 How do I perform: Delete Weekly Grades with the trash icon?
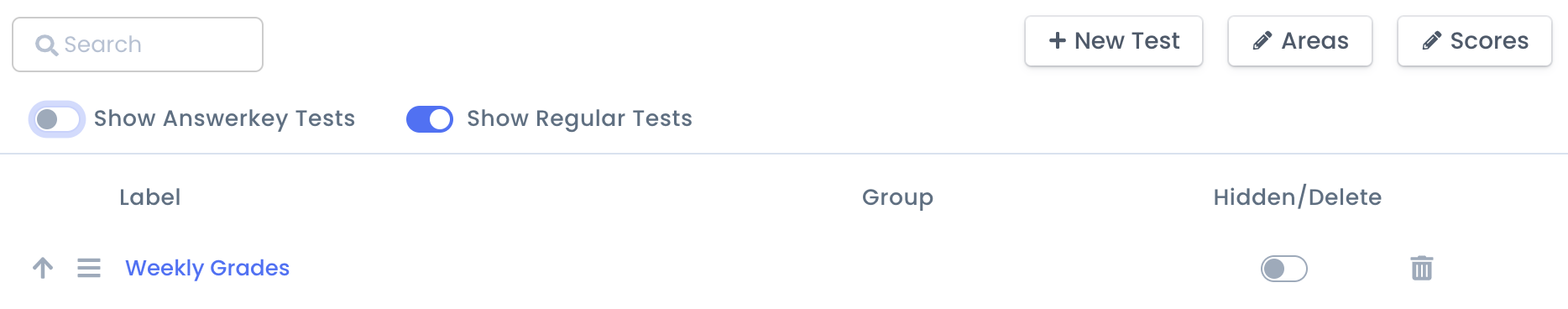click(1422, 268)
